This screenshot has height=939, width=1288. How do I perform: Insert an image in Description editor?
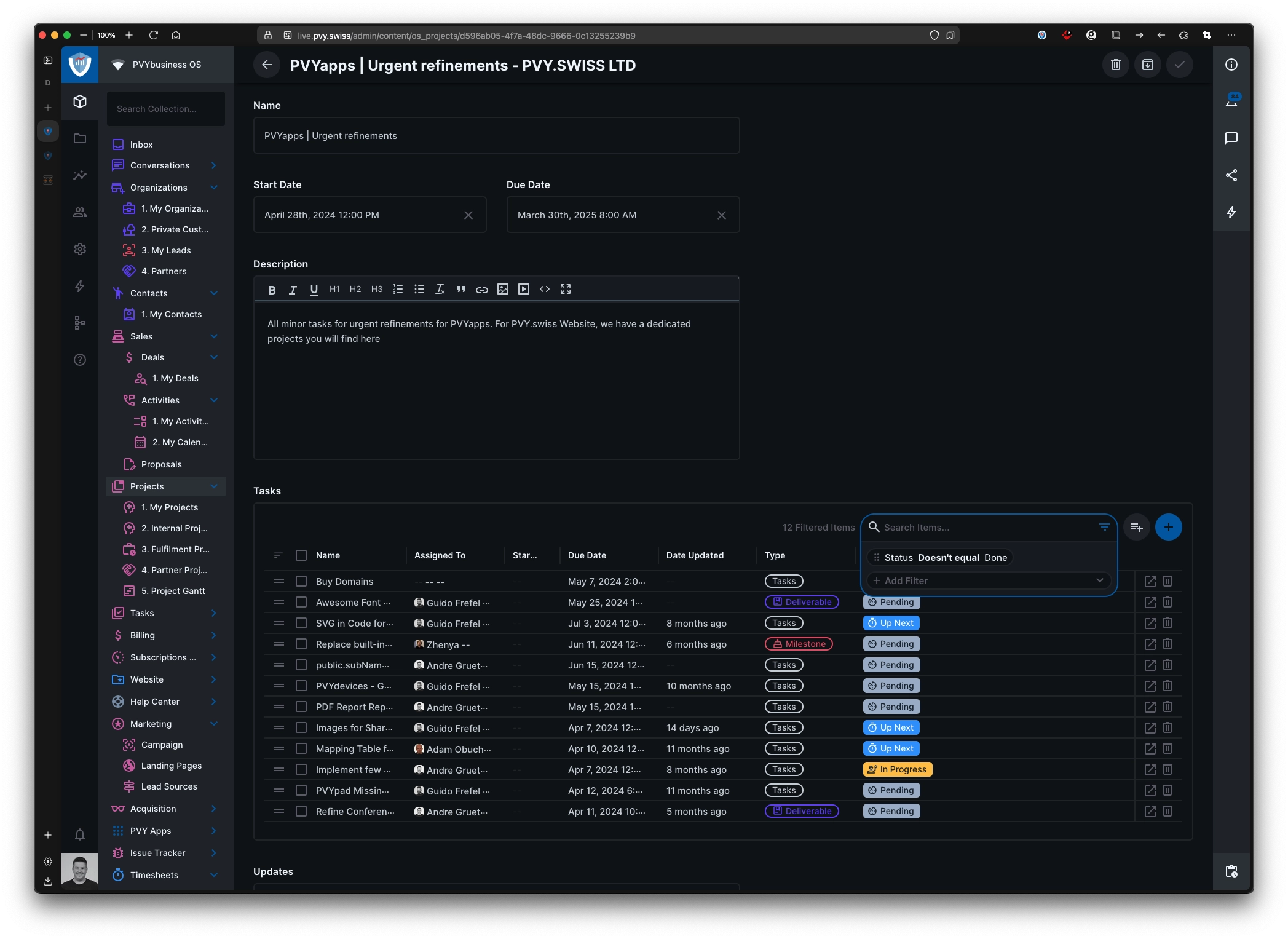pos(503,289)
